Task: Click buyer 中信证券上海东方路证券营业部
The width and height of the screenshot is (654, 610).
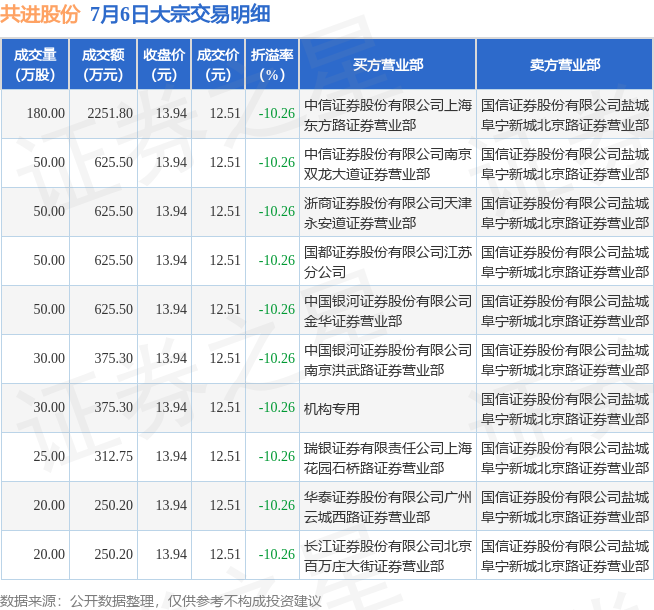Action: [387, 115]
